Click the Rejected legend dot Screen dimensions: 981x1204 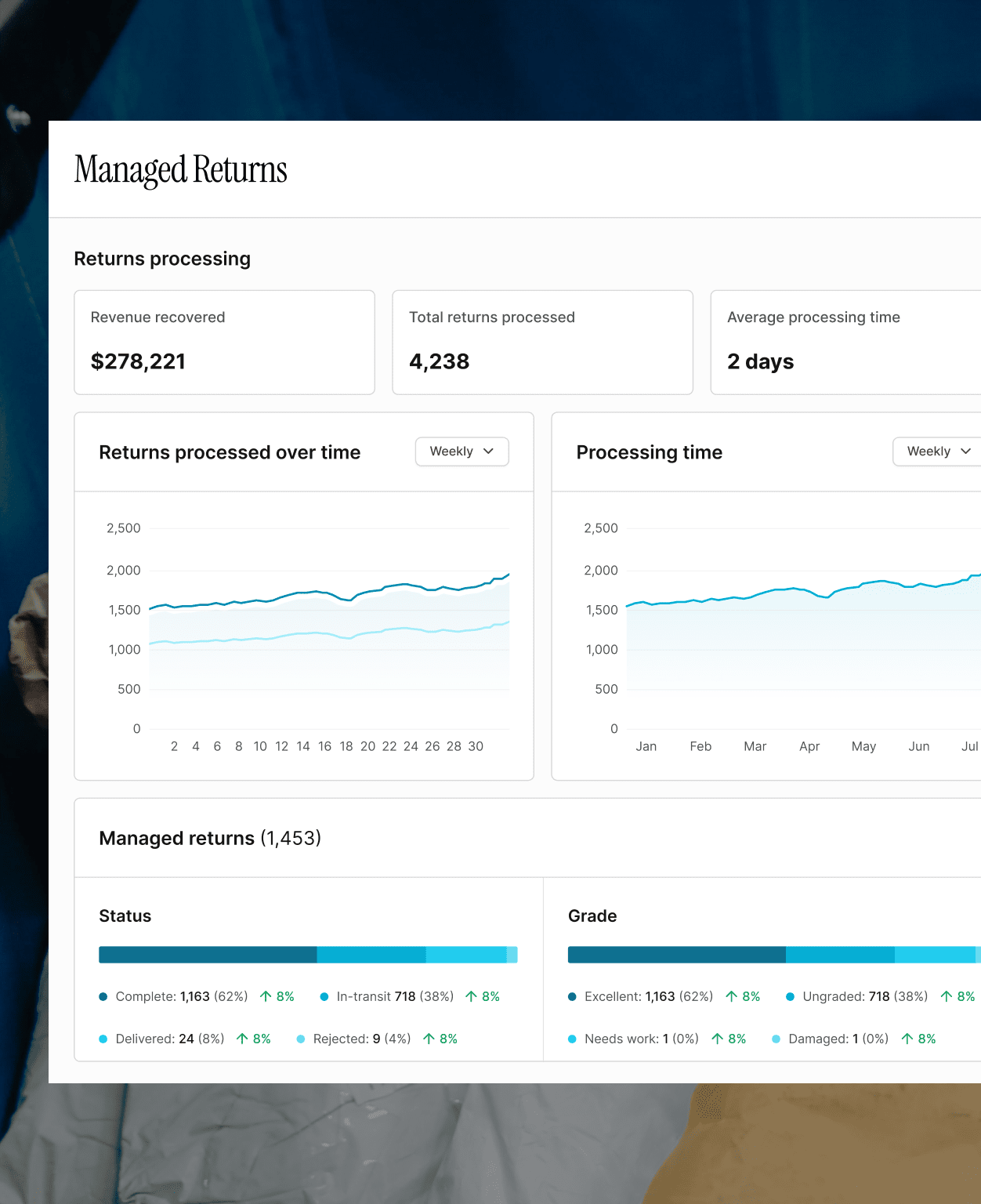click(301, 1039)
